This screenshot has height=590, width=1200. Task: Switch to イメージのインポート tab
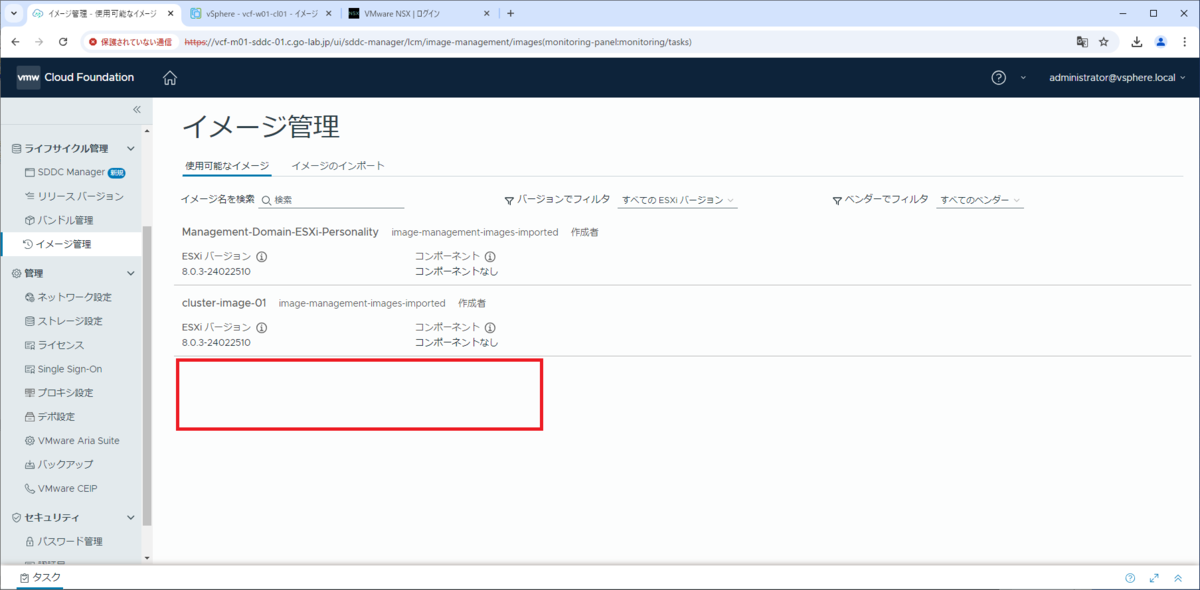click(338, 166)
